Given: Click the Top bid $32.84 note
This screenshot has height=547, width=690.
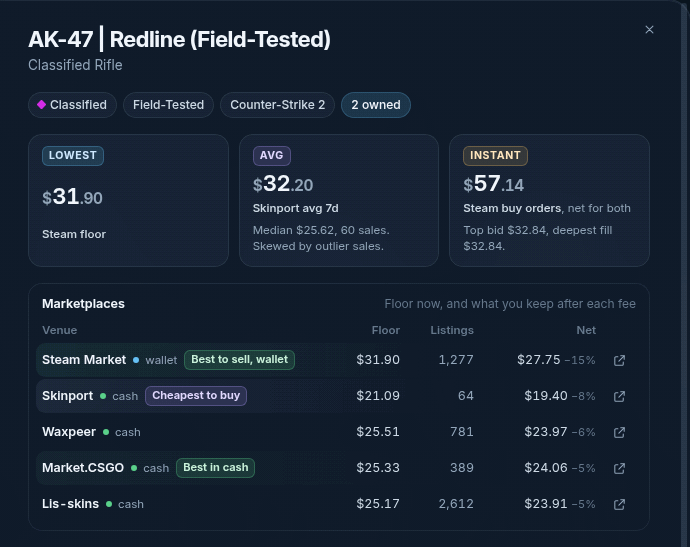Looking at the screenshot, I should 505,230.
